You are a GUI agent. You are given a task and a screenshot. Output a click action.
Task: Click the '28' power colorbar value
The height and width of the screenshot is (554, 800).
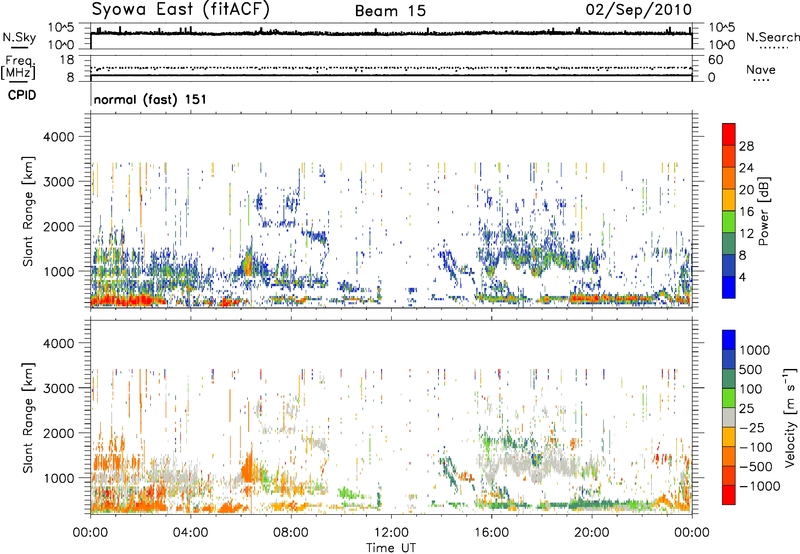click(746, 146)
